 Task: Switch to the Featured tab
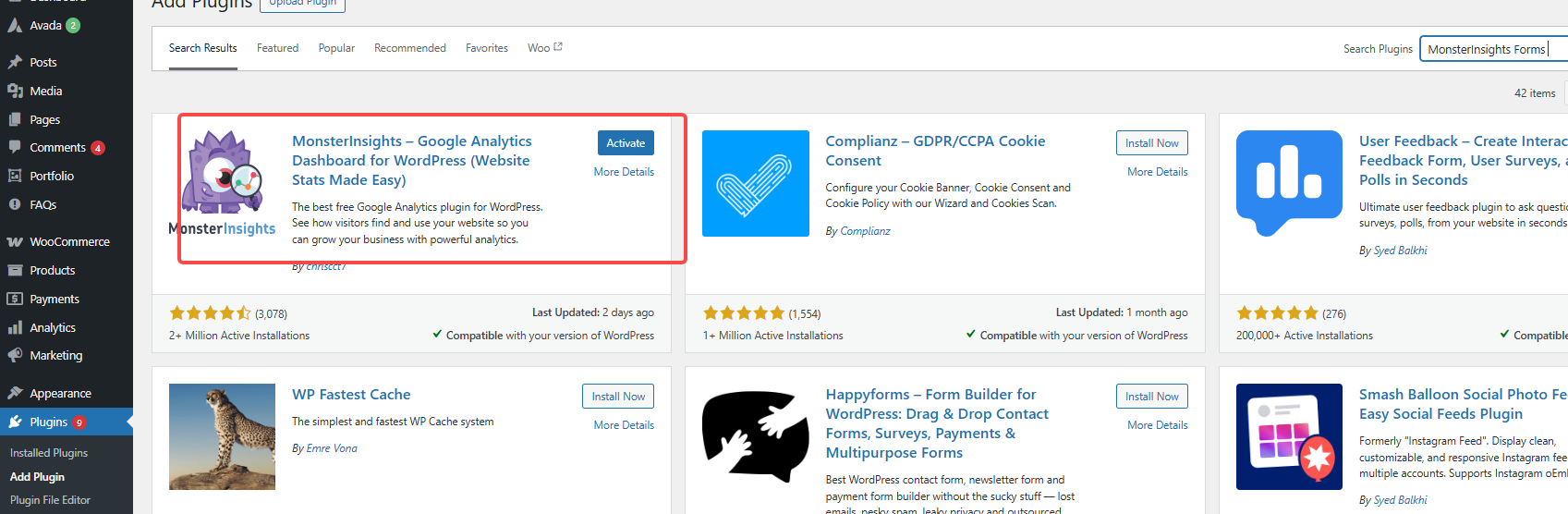point(277,48)
